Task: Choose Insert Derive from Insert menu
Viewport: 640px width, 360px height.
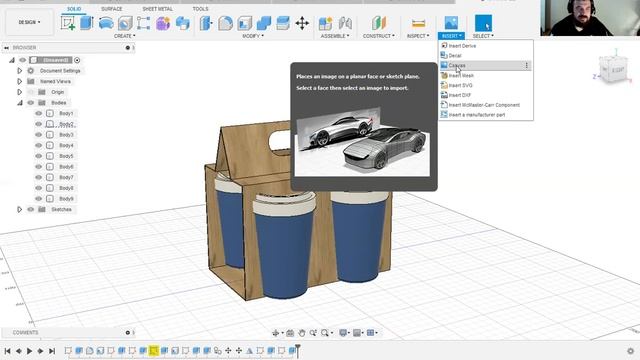Action: [486, 46]
